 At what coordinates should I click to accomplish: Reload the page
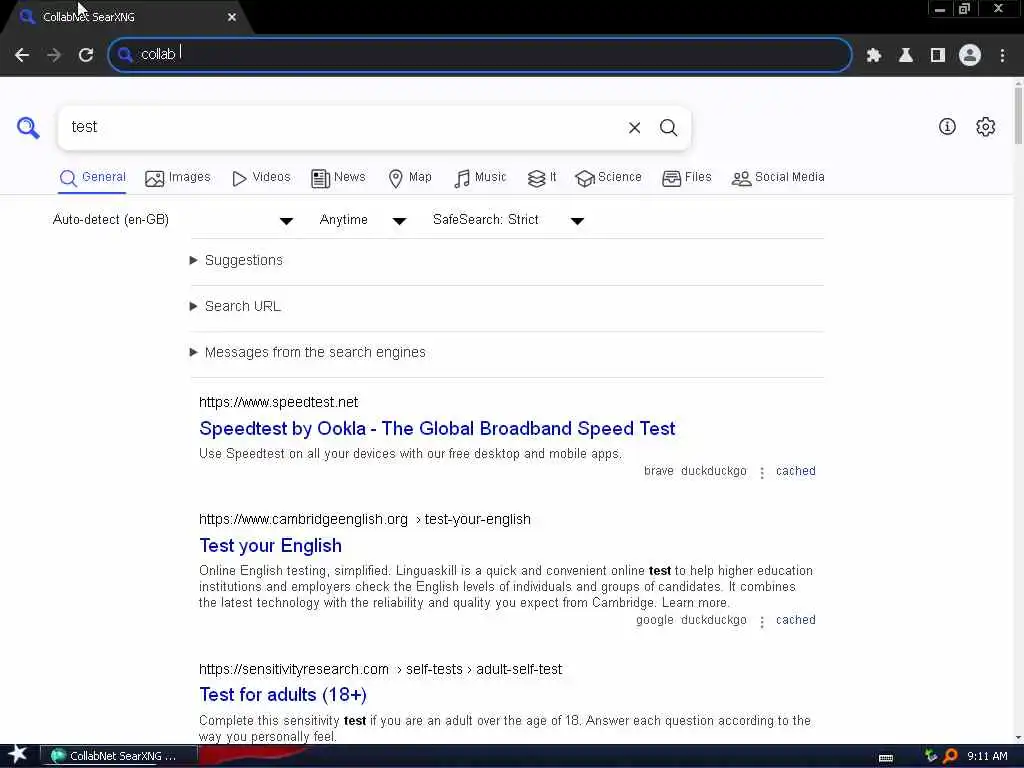click(86, 55)
